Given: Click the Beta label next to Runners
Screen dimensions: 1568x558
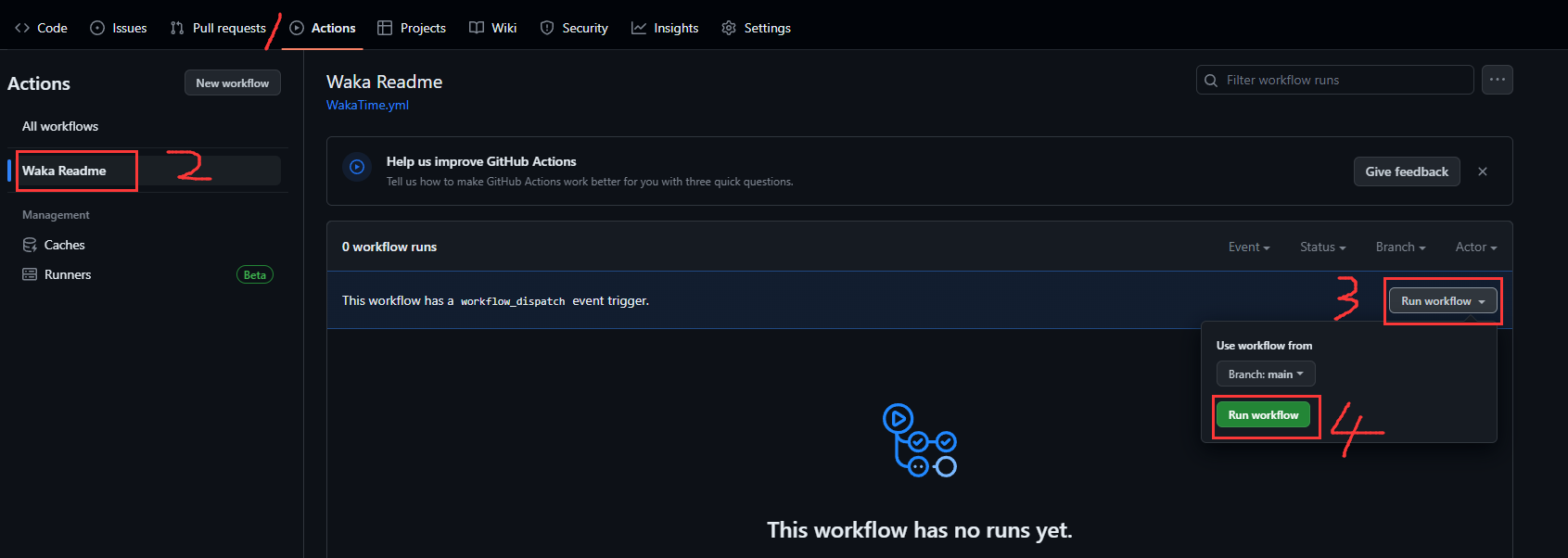Looking at the screenshot, I should point(255,274).
